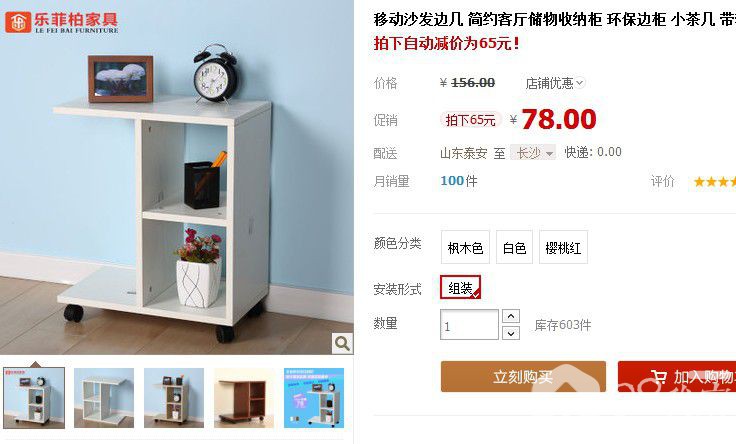
Task: Expand the 店铺优惠 dropdown
Action: 555,83
